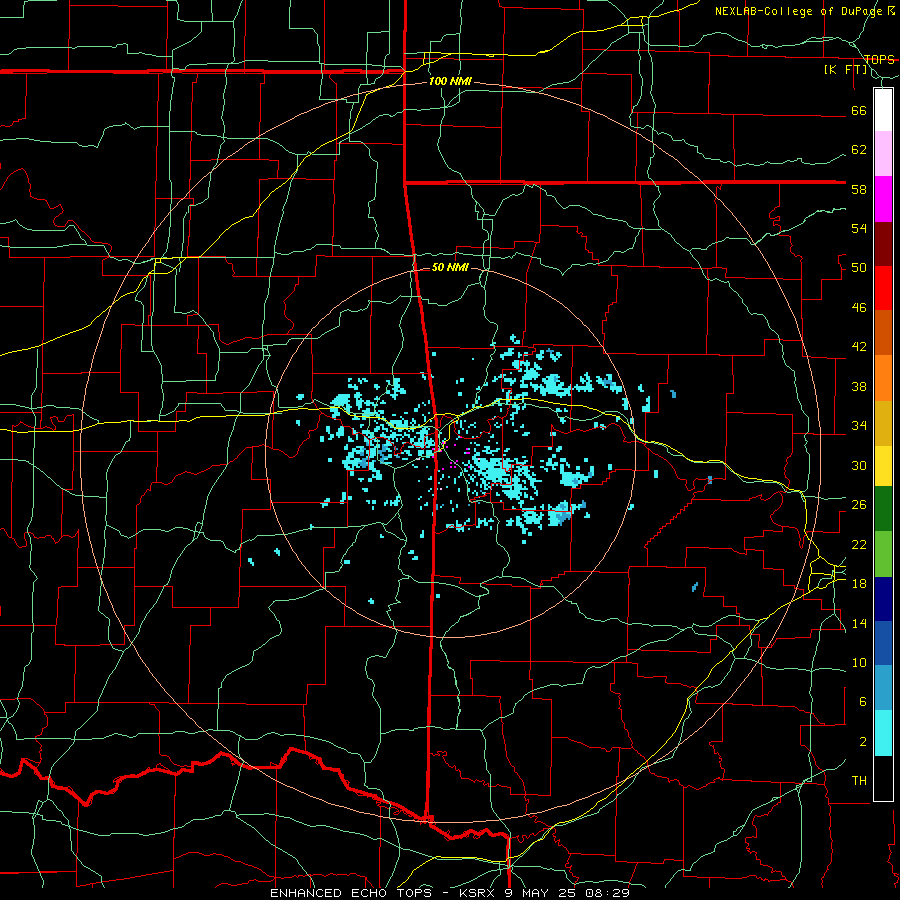900x900 pixels.
Task: Click the '58' legend value
Action: [859, 189]
